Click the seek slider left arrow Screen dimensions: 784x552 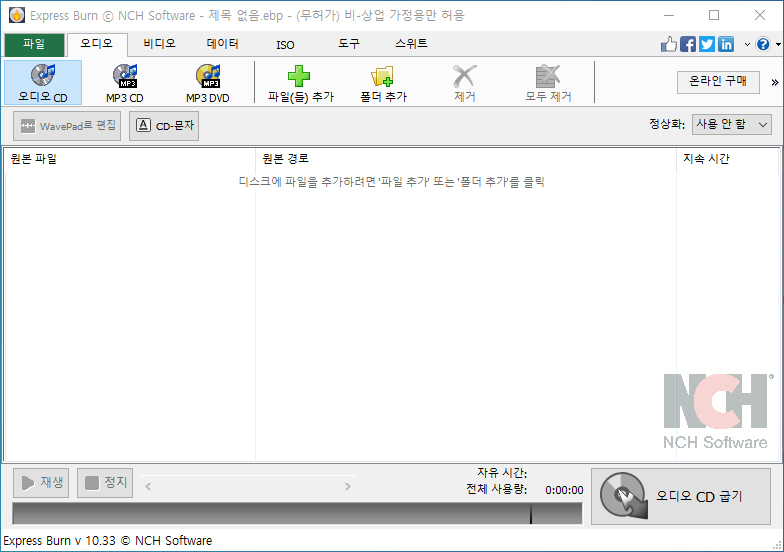pos(148,486)
